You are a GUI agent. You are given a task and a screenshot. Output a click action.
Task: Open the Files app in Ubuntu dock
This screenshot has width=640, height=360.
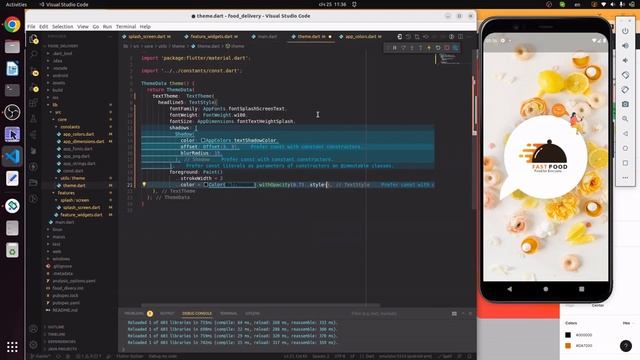click(12, 47)
